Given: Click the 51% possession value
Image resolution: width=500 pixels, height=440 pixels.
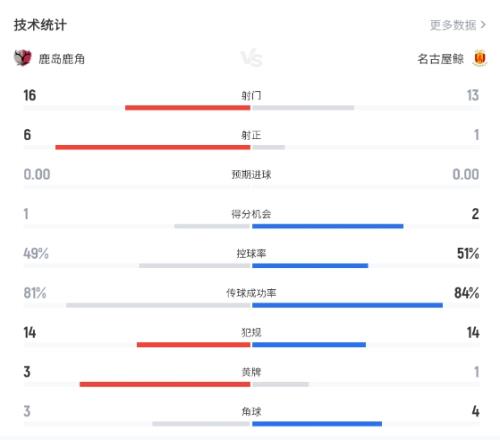Looking at the screenshot, I should 468,254.
